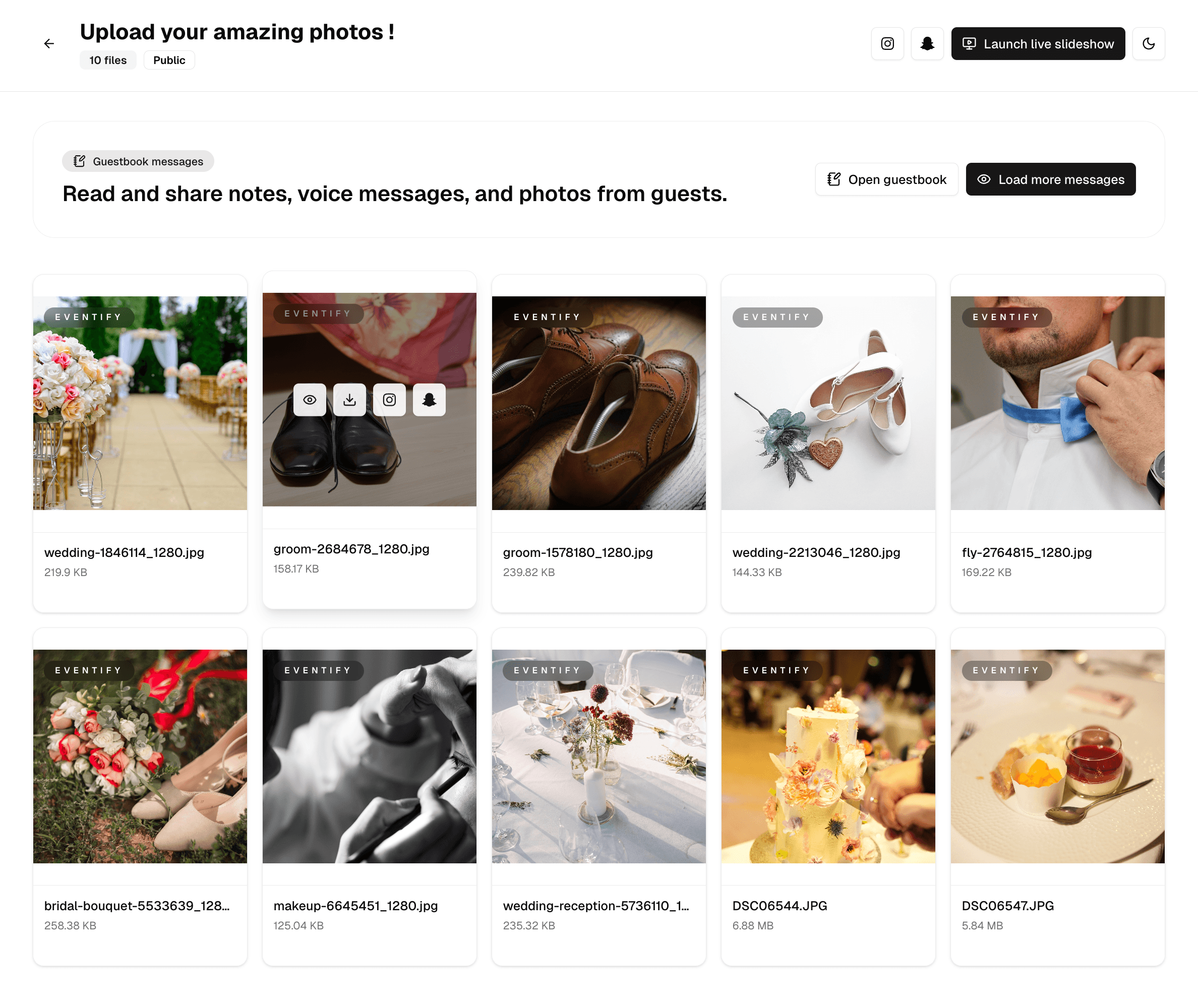Preview the groom-2684678 photo with eye icon
1198x1008 pixels.
[310, 400]
